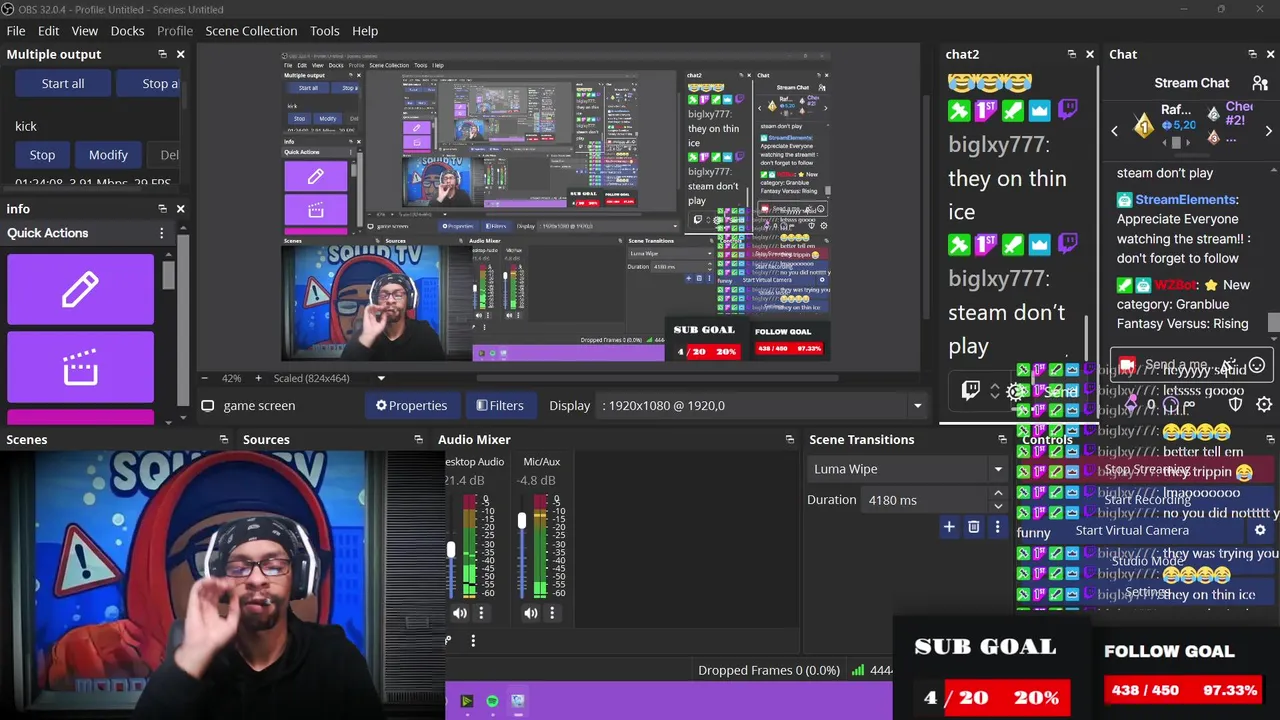Click the pencil edit quick action
Image resolution: width=1280 pixels, height=720 pixels.
point(80,290)
